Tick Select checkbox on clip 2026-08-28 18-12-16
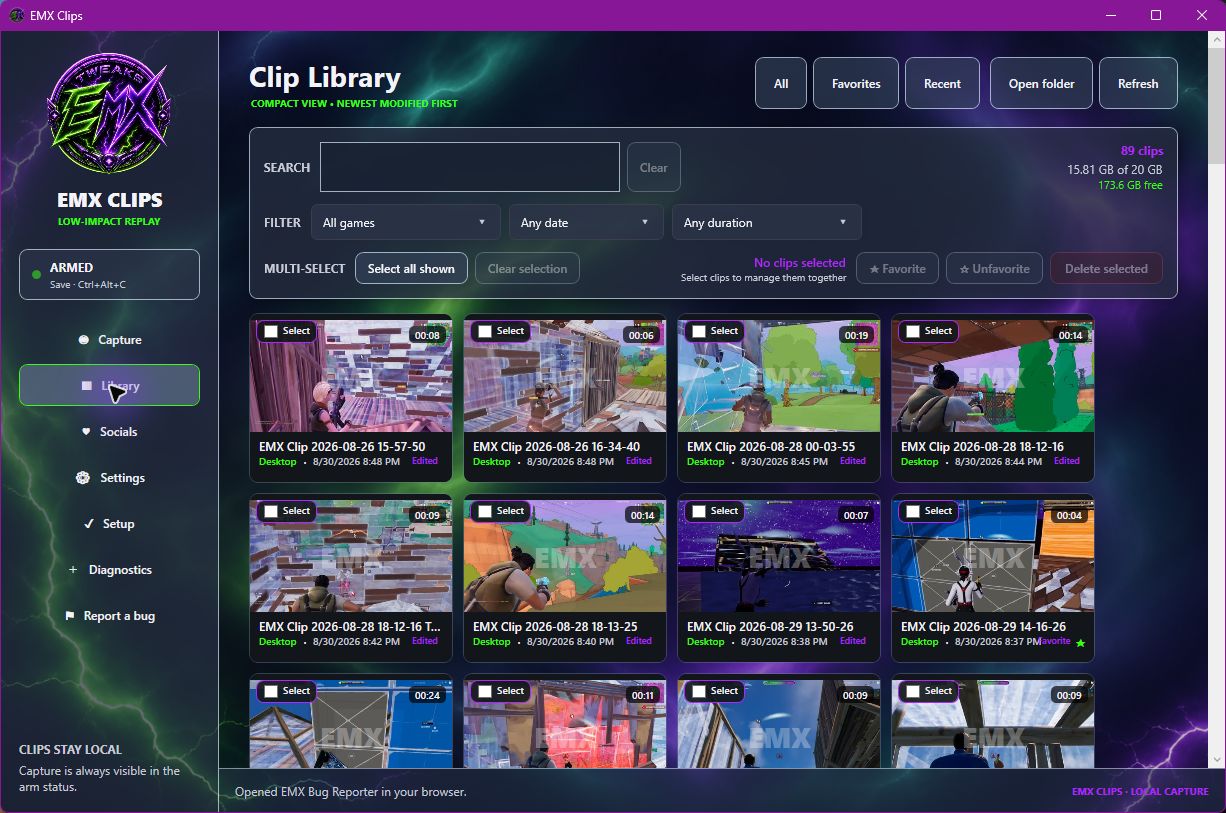 913,331
